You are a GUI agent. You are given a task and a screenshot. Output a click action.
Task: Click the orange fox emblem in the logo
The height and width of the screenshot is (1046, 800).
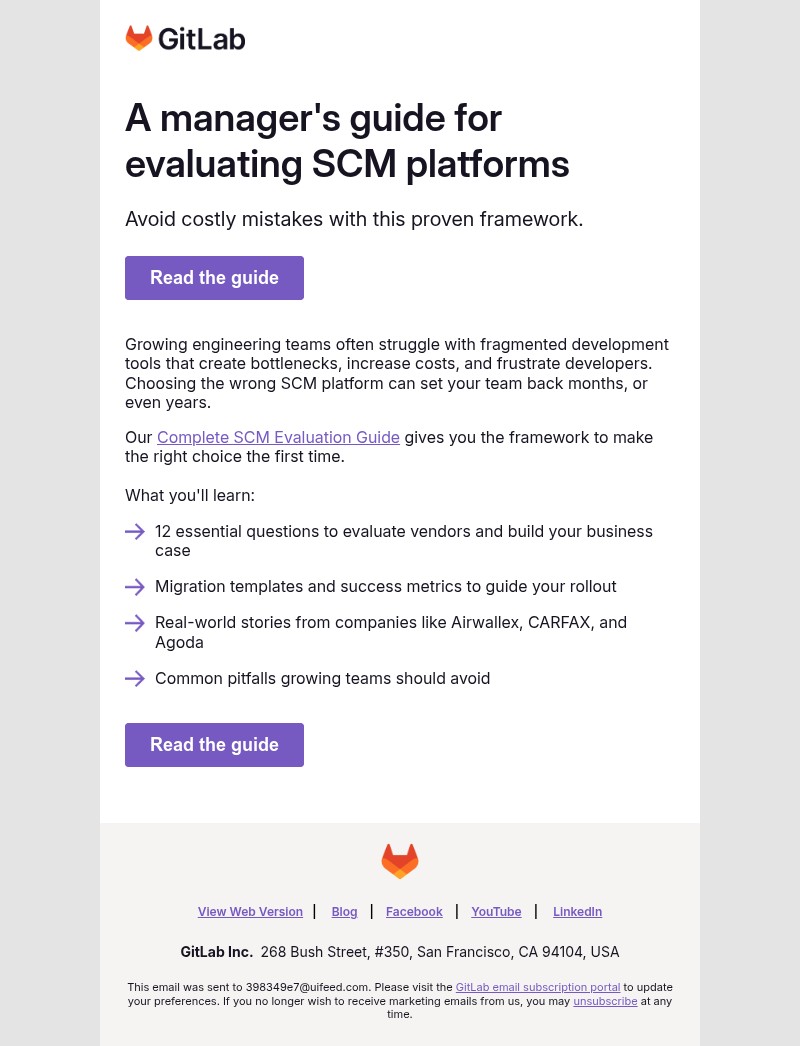(138, 38)
